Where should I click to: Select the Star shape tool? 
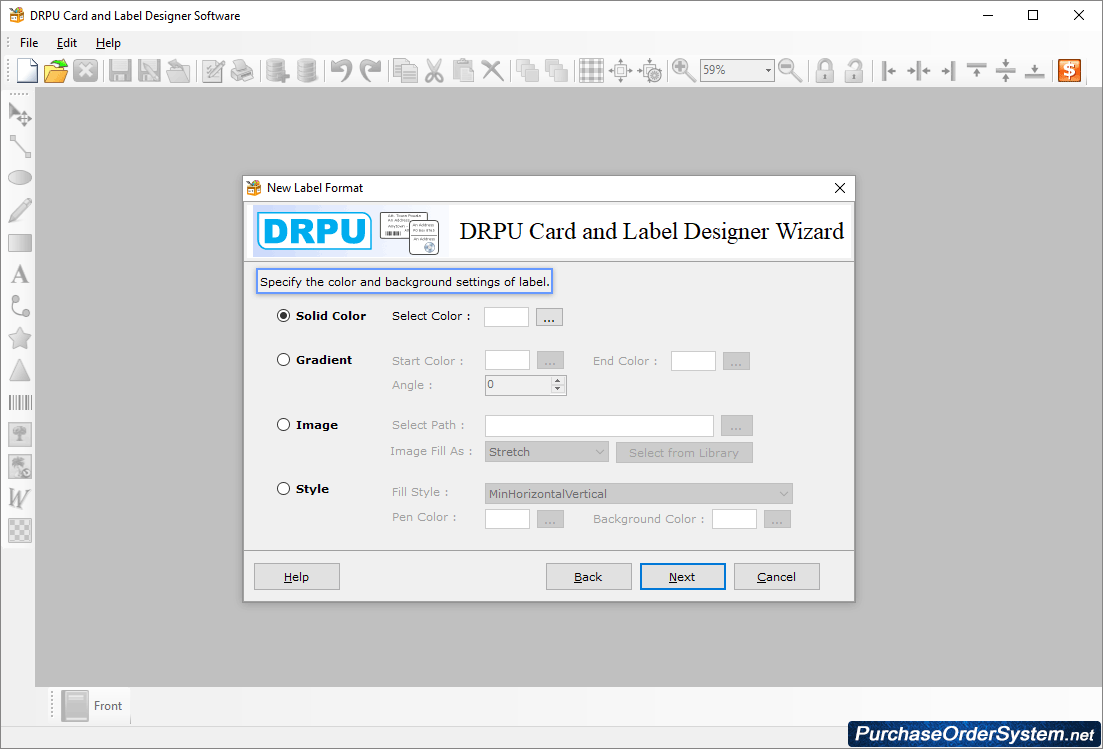pos(20,338)
